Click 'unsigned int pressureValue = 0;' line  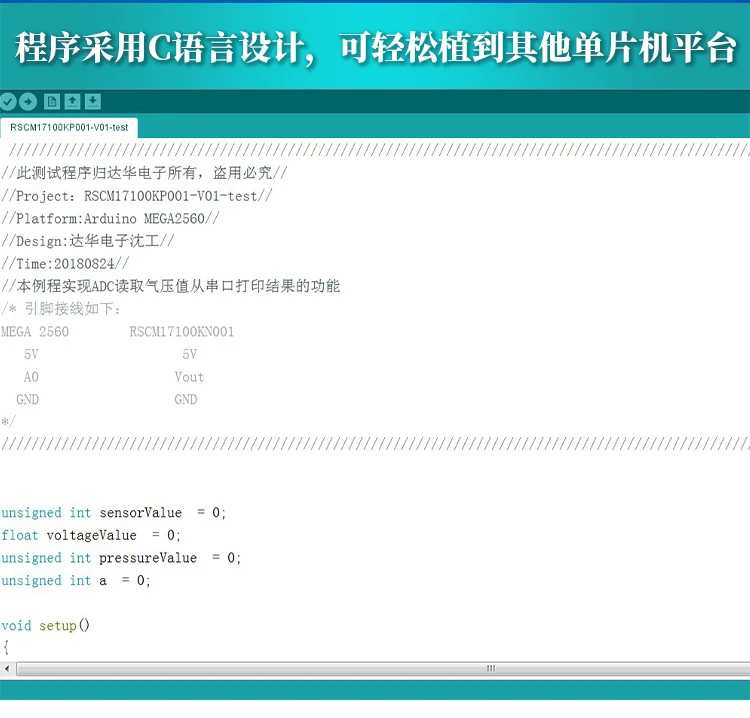click(121, 558)
